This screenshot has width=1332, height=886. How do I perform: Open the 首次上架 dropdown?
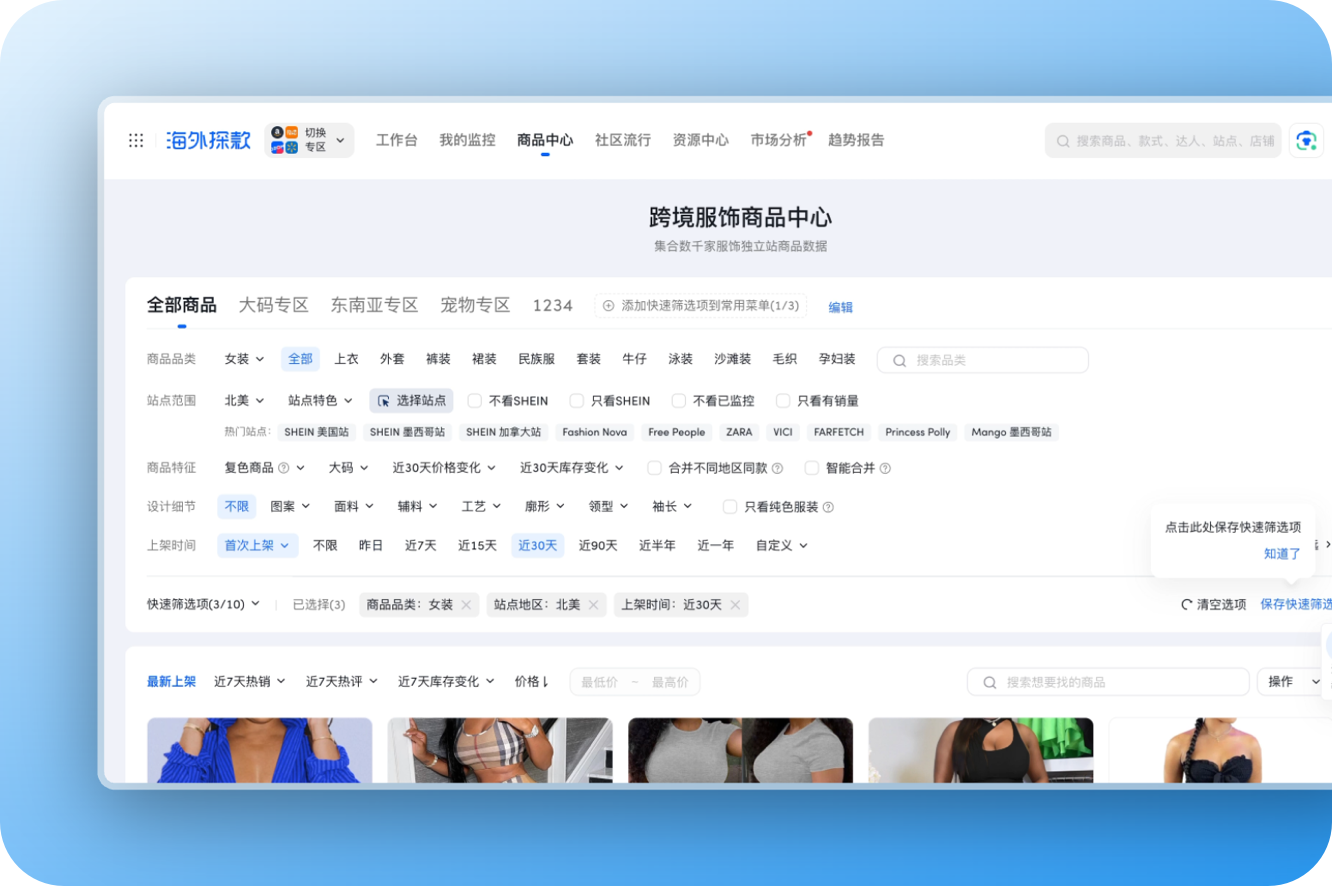[257, 546]
